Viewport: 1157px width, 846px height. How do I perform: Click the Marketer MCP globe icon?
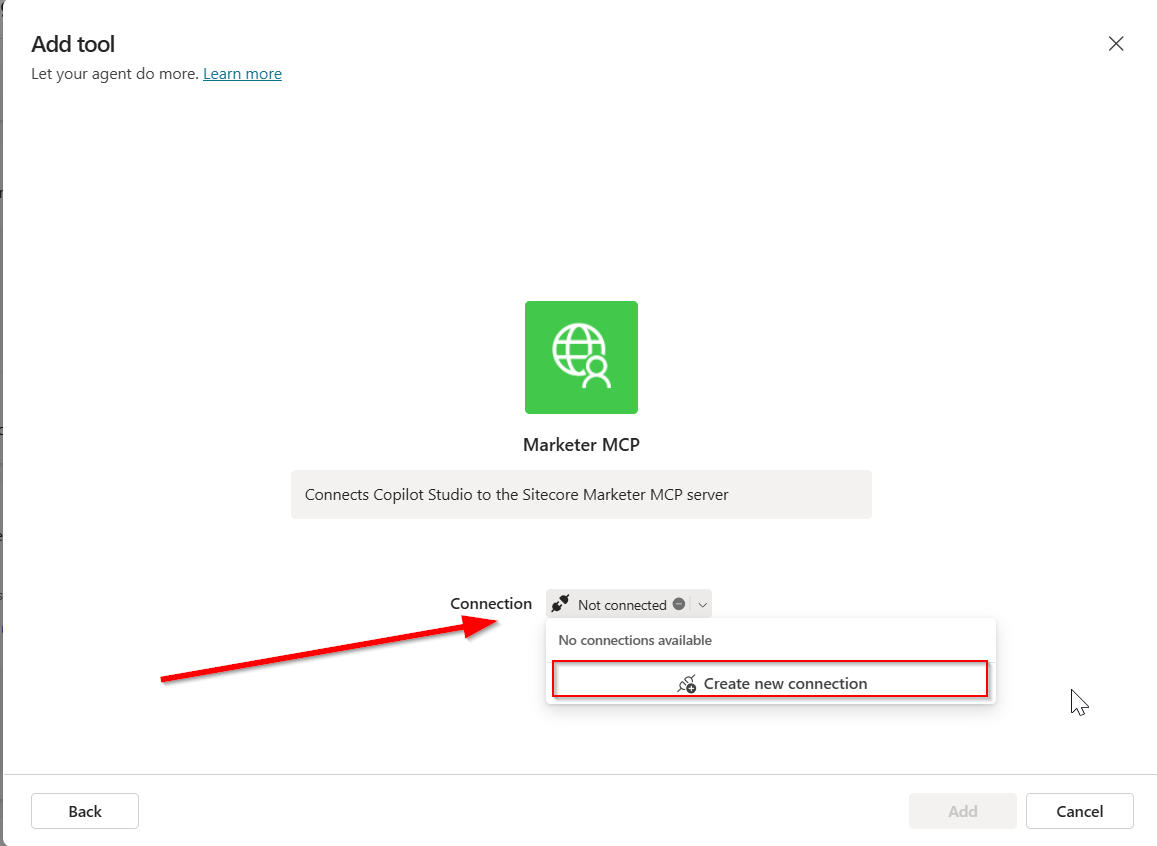(x=581, y=357)
